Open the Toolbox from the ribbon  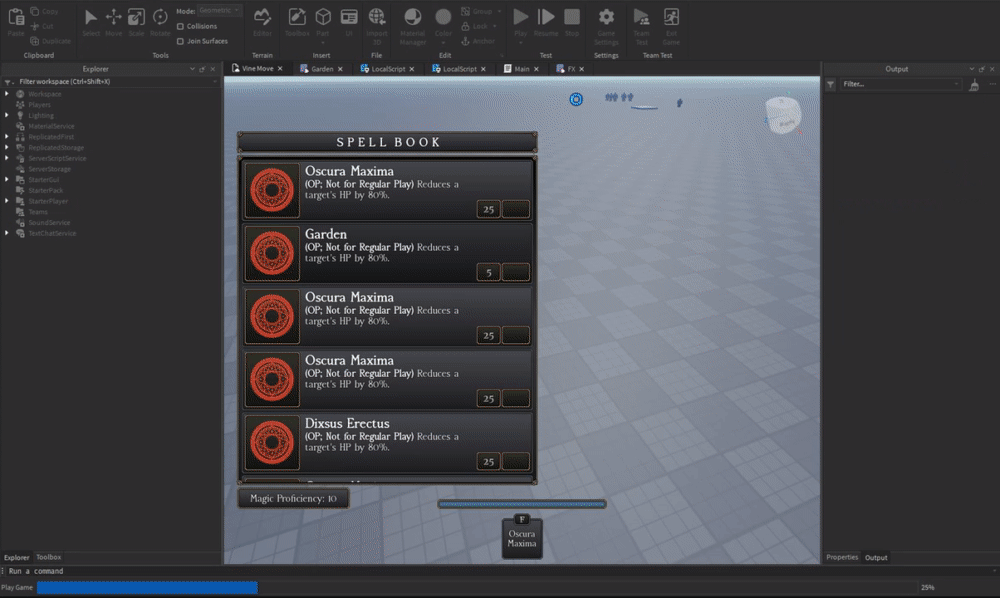[x=297, y=17]
